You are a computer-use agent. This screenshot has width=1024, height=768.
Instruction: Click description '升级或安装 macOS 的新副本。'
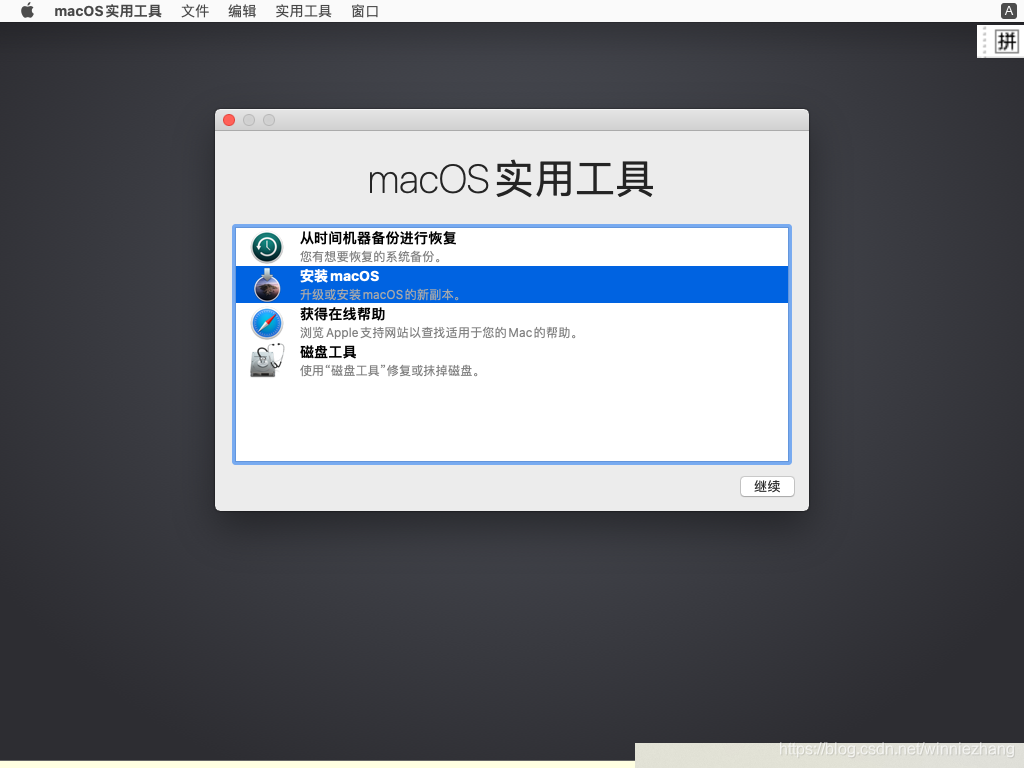pyautogui.click(x=381, y=295)
